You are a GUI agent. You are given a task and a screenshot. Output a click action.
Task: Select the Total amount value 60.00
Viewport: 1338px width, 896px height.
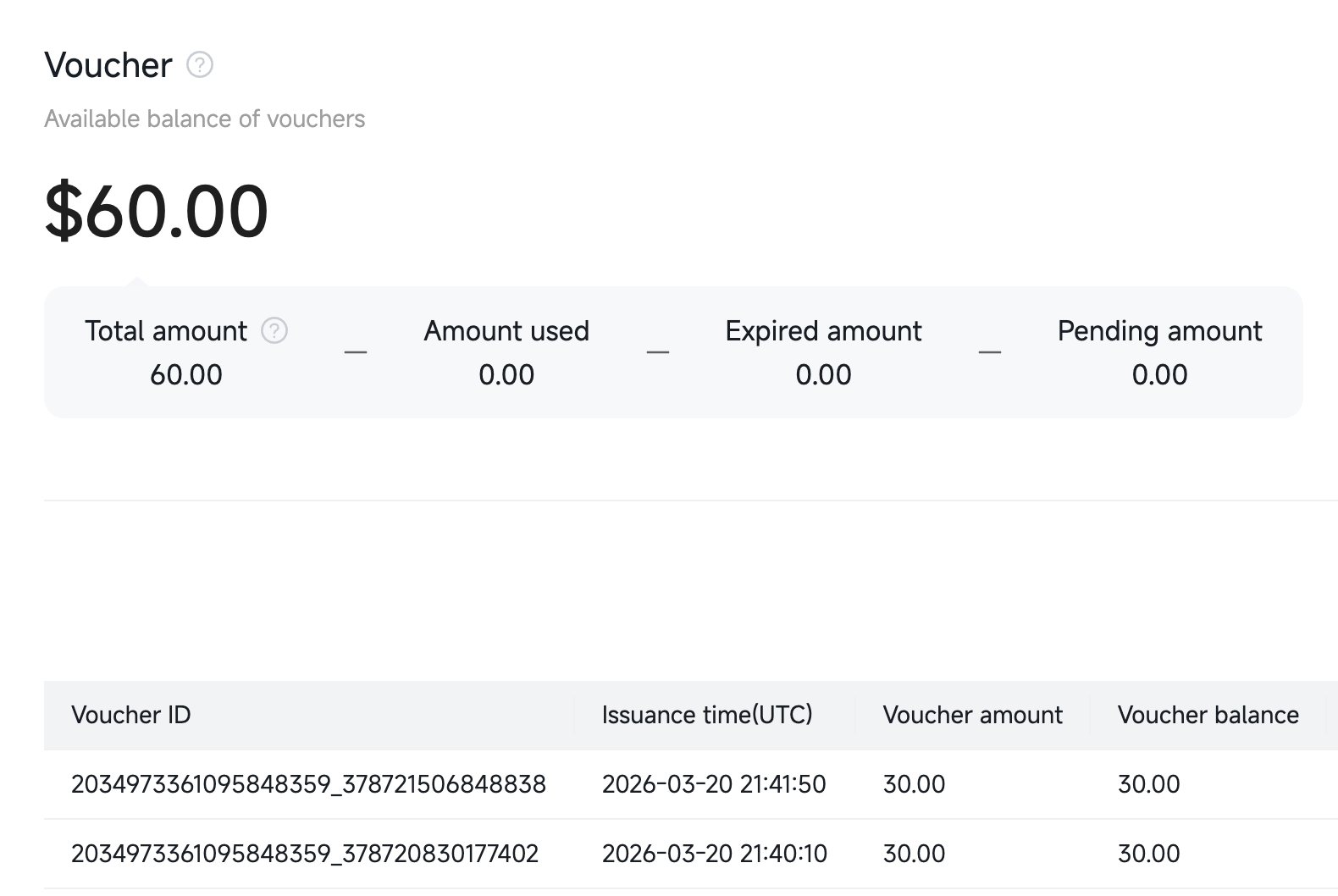186,374
